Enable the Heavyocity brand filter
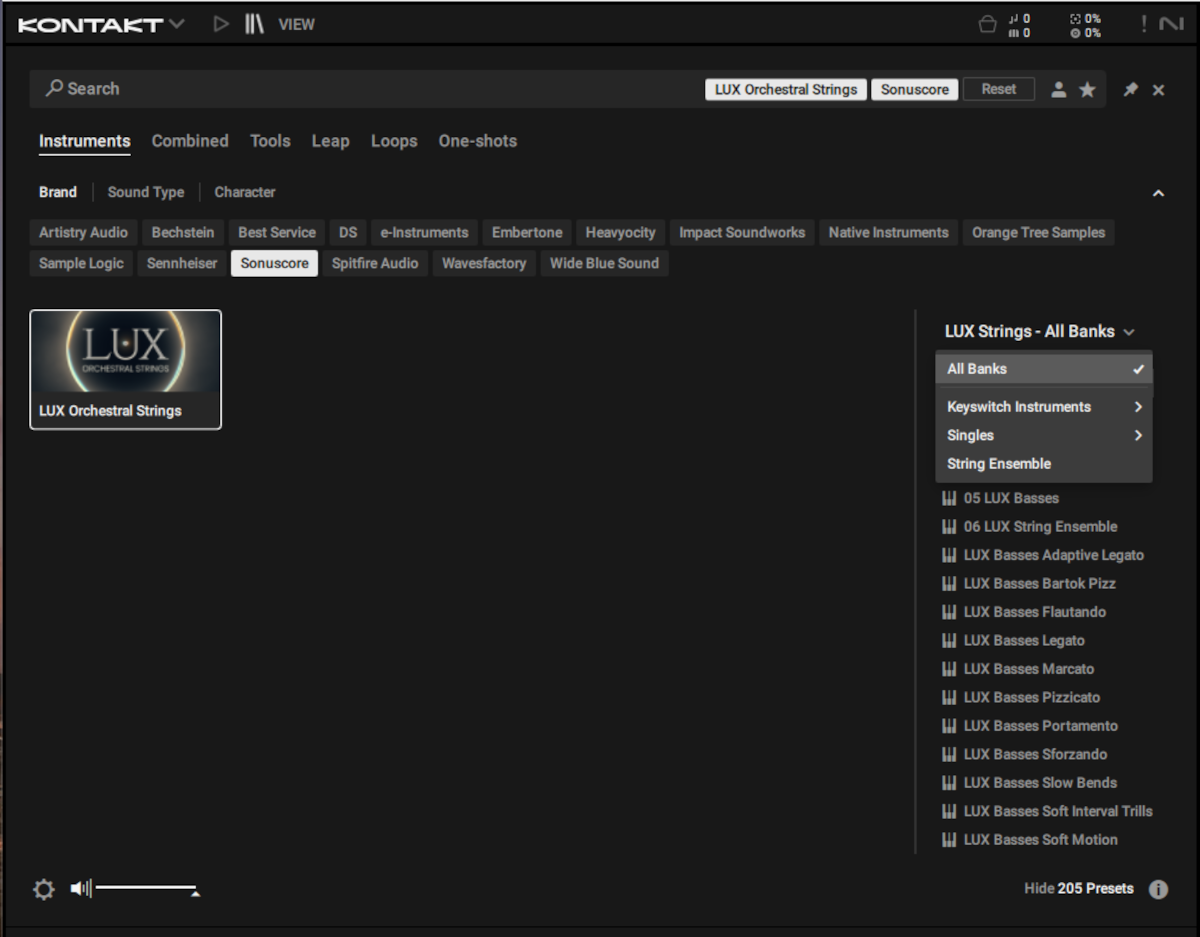Viewport: 1200px width, 937px height. click(620, 232)
